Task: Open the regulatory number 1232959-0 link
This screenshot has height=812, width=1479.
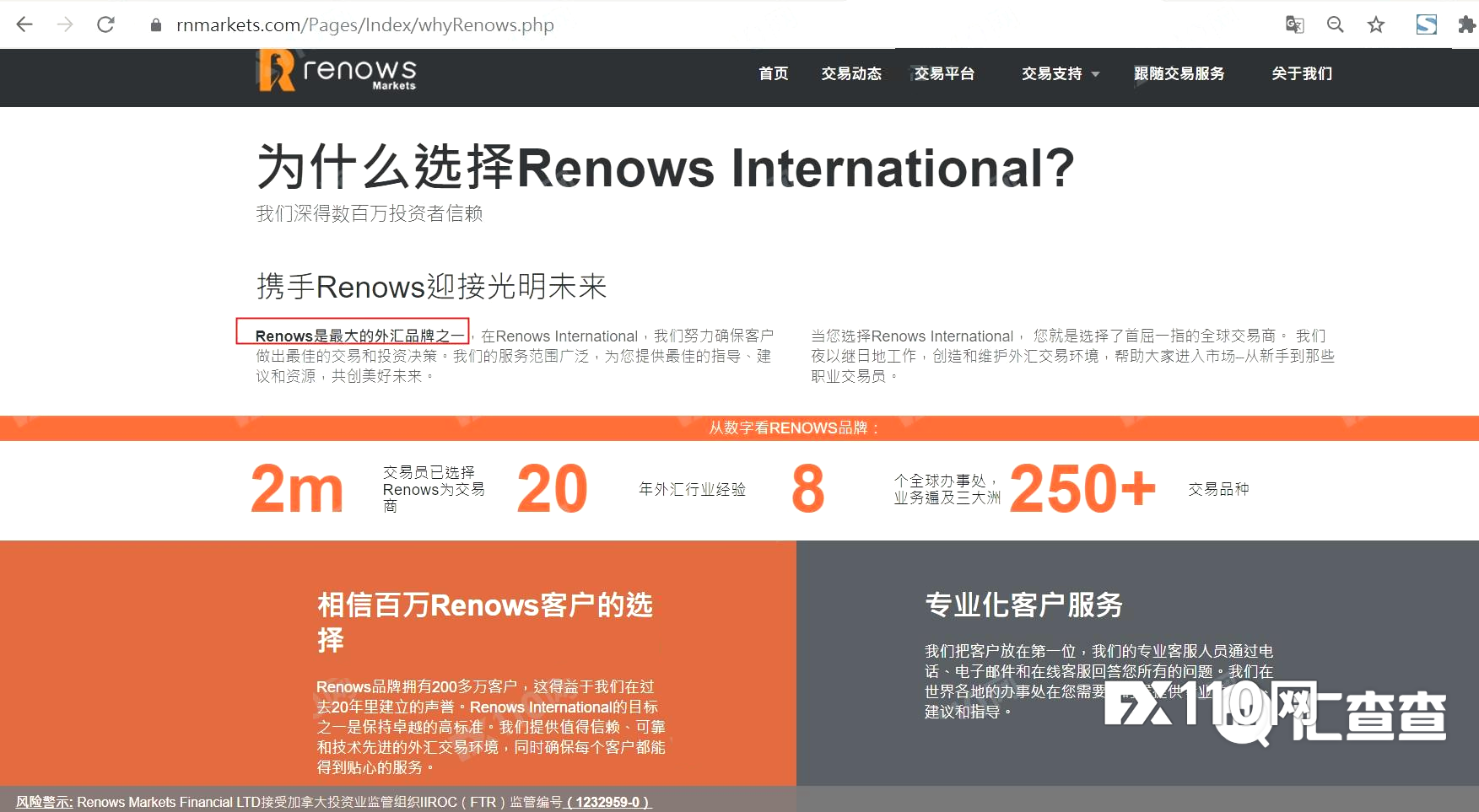Action: click(x=607, y=802)
